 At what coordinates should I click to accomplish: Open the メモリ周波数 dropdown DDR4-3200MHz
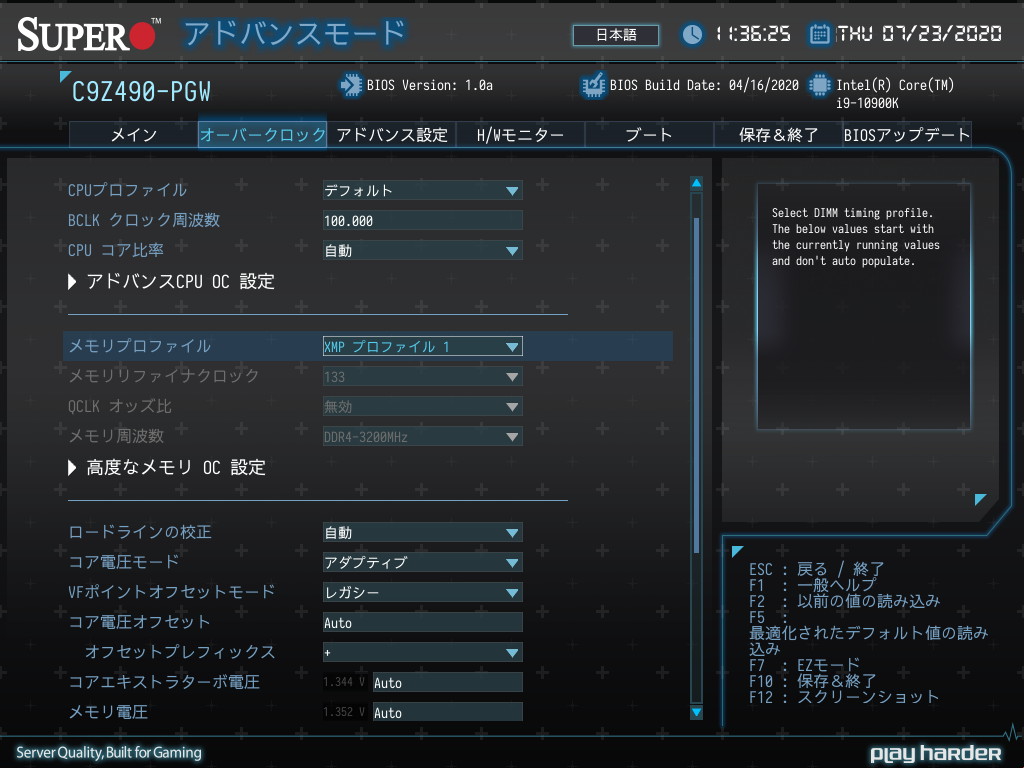point(423,437)
